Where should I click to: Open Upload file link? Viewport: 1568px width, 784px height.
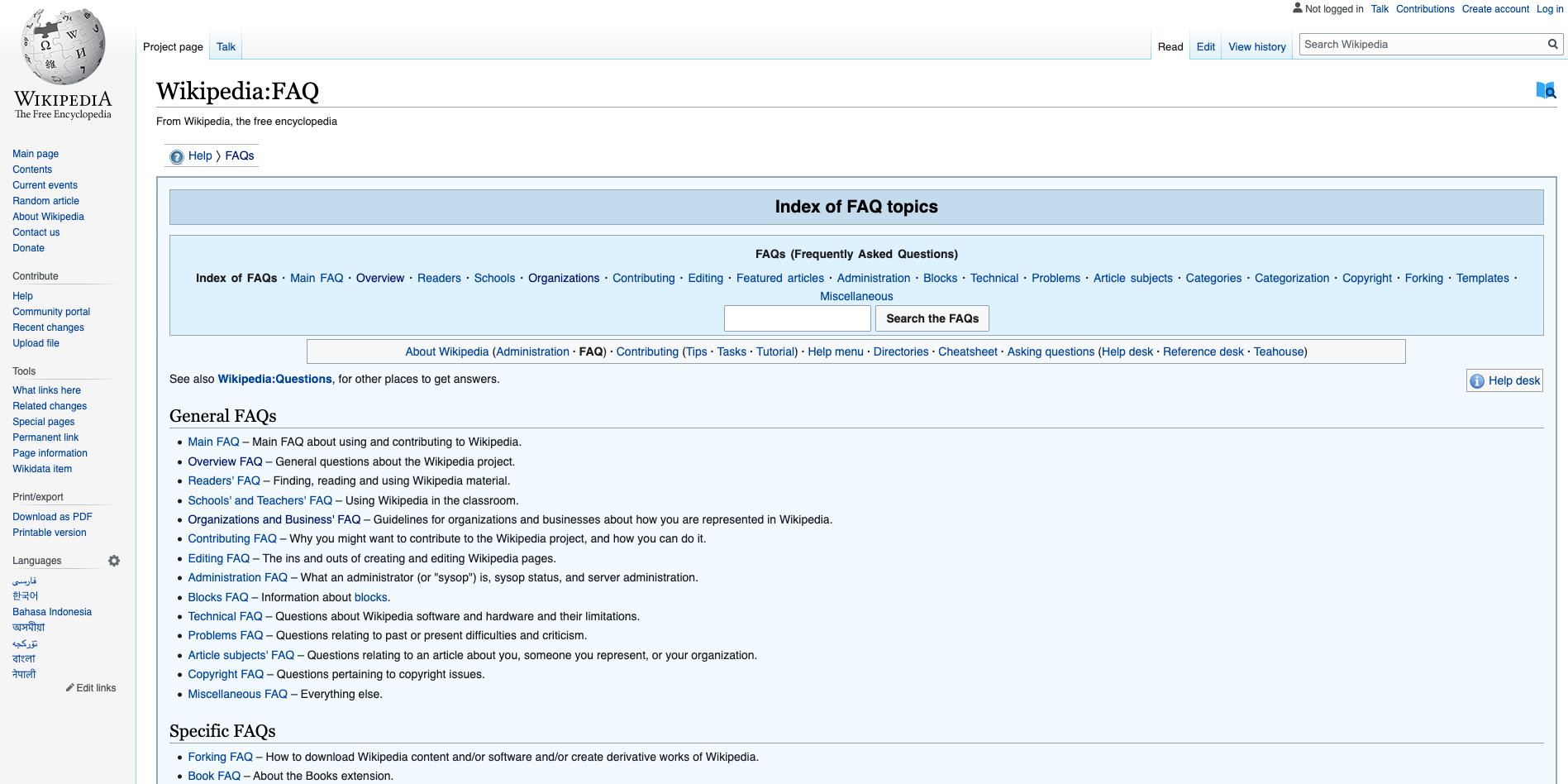36,343
